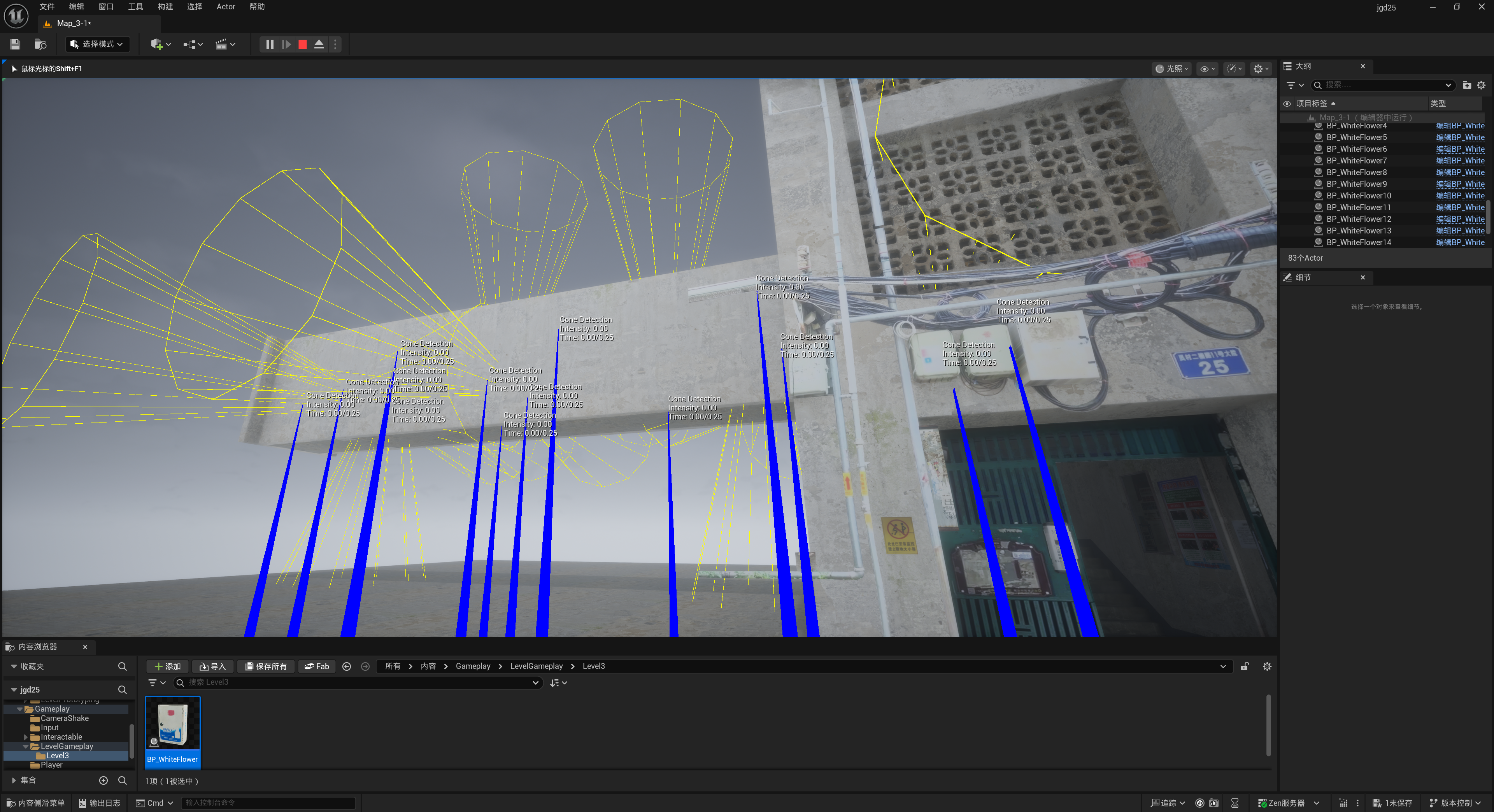Open outliner settings gear

pyautogui.click(x=1481, y=85)
